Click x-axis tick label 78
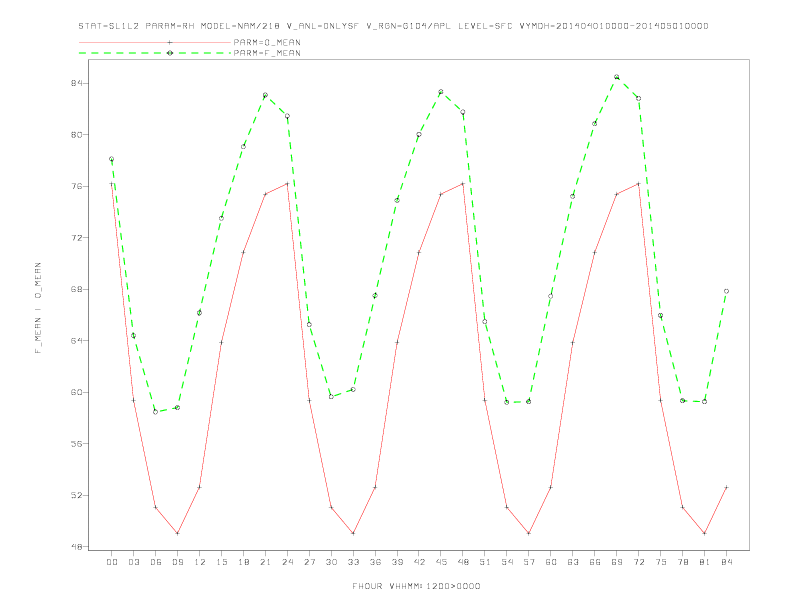 (683, 562)
